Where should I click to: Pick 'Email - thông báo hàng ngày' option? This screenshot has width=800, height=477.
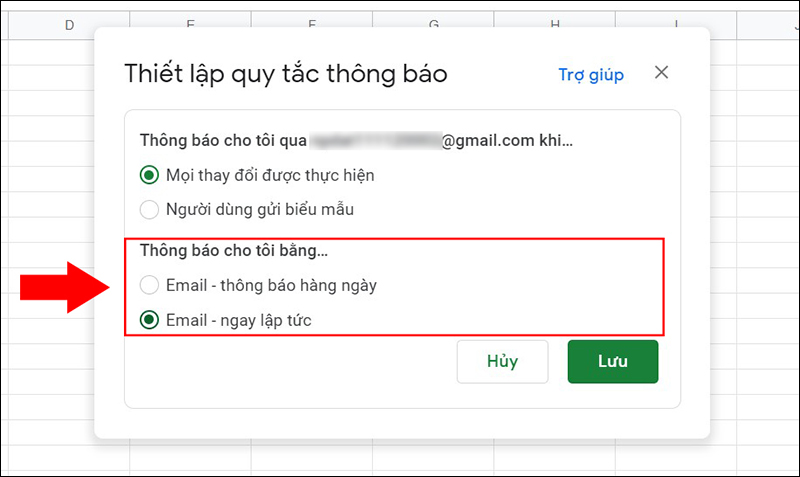coord(150,286)
